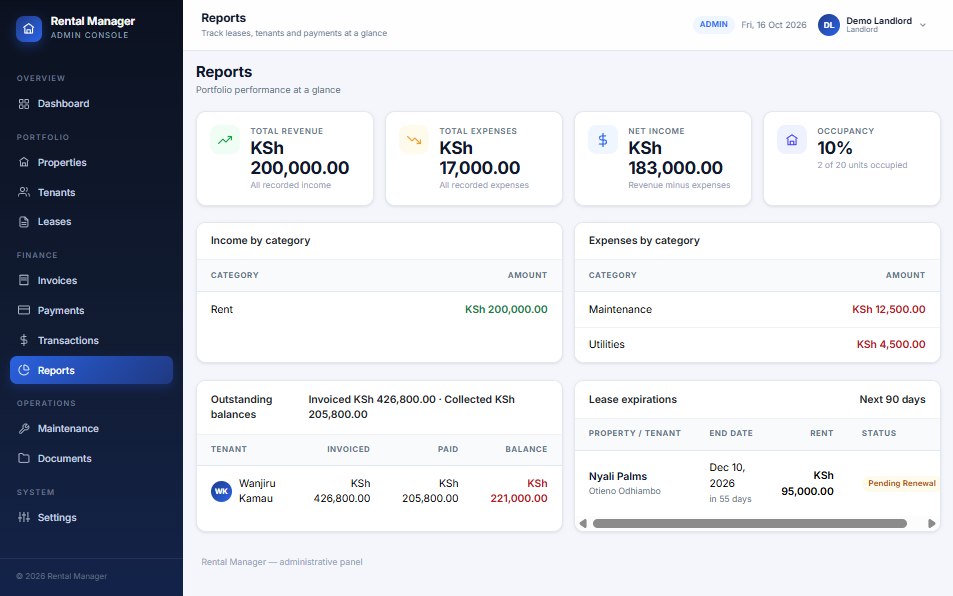Viewport: 953px width, 596px height.
Task: Click the Next 90 days label
Action: [892, 399]
